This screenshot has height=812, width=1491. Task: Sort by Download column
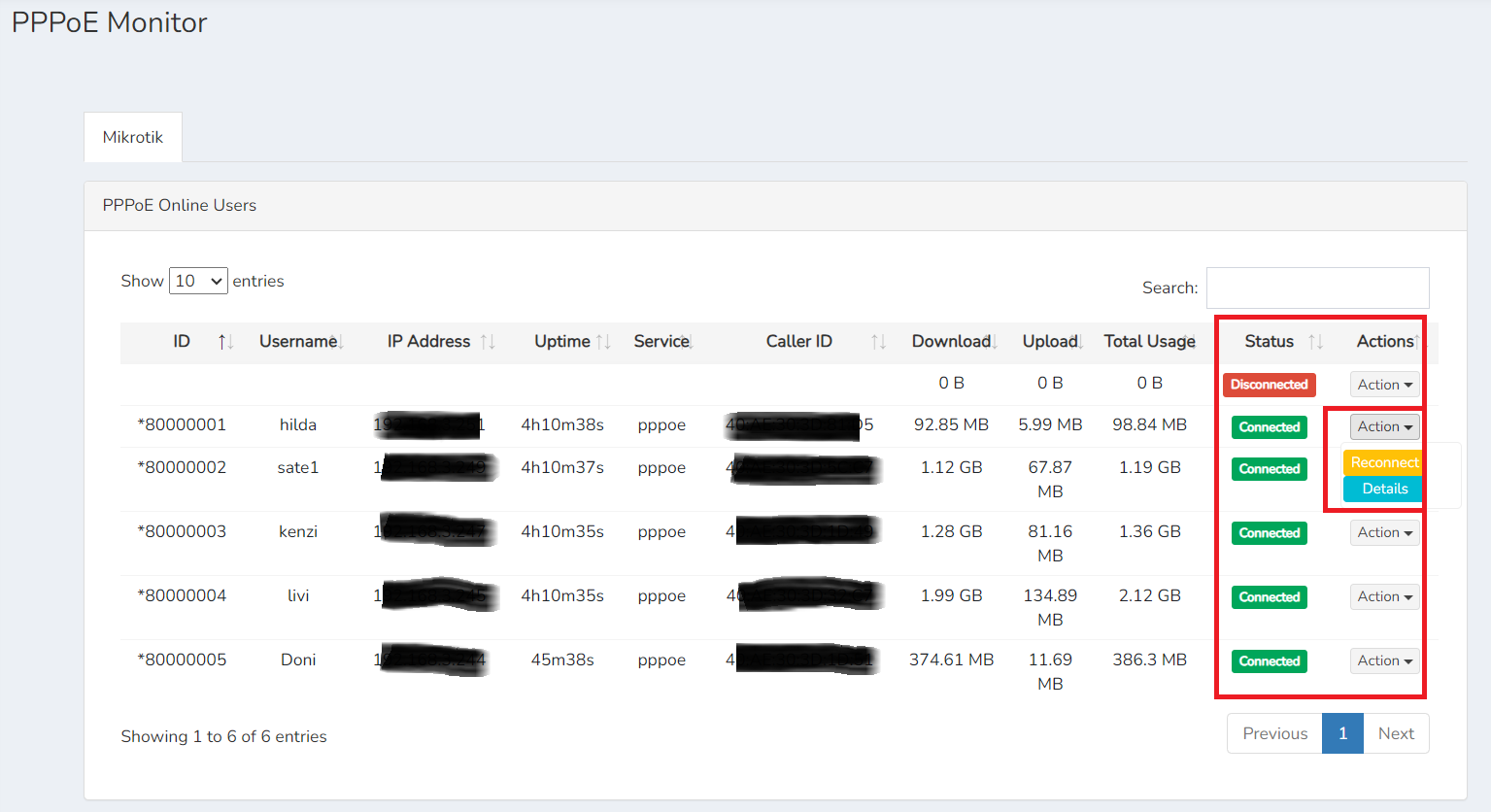tap(953, 342)
